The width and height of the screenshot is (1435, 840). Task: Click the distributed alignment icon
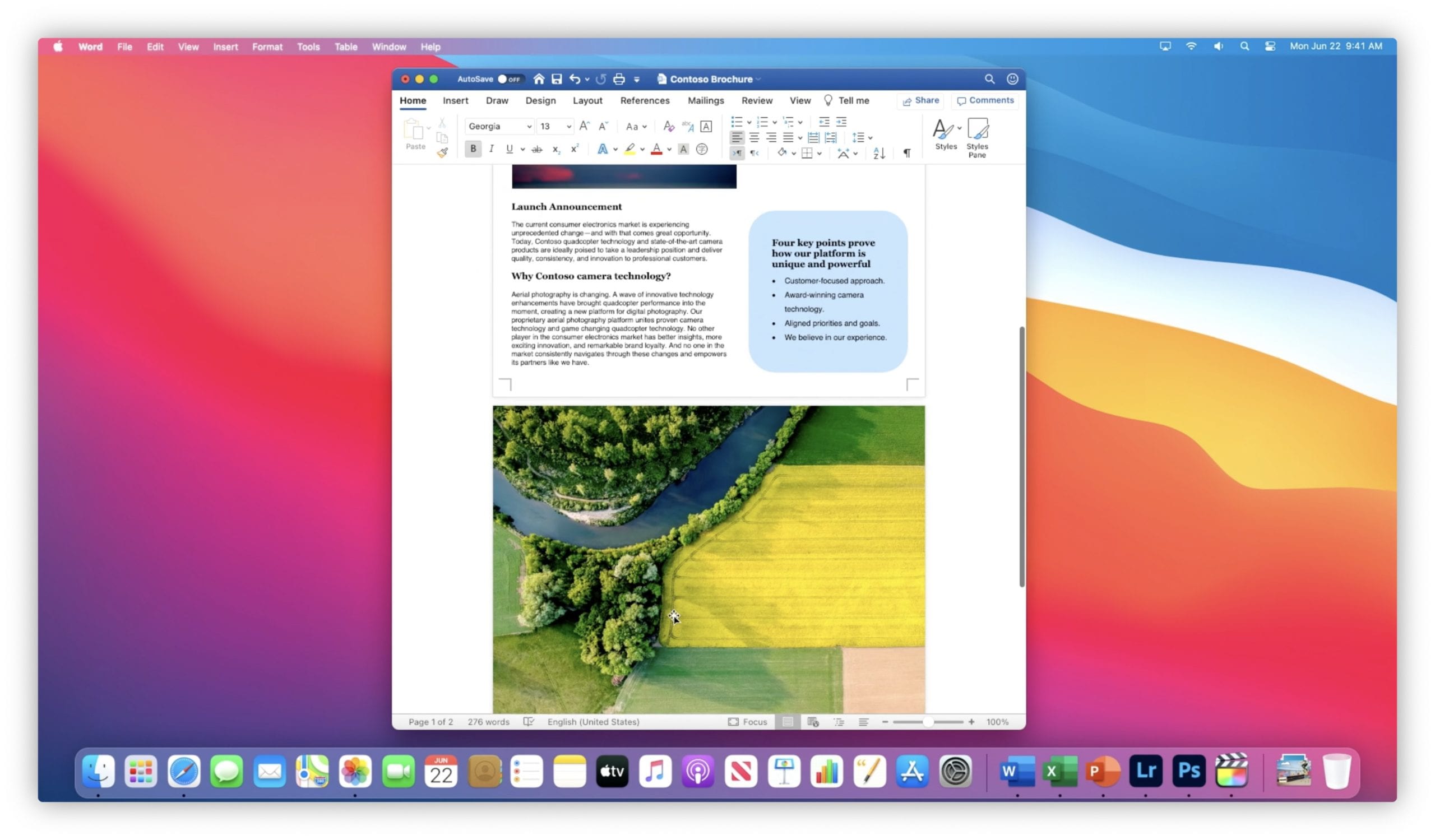pos(813,137)
